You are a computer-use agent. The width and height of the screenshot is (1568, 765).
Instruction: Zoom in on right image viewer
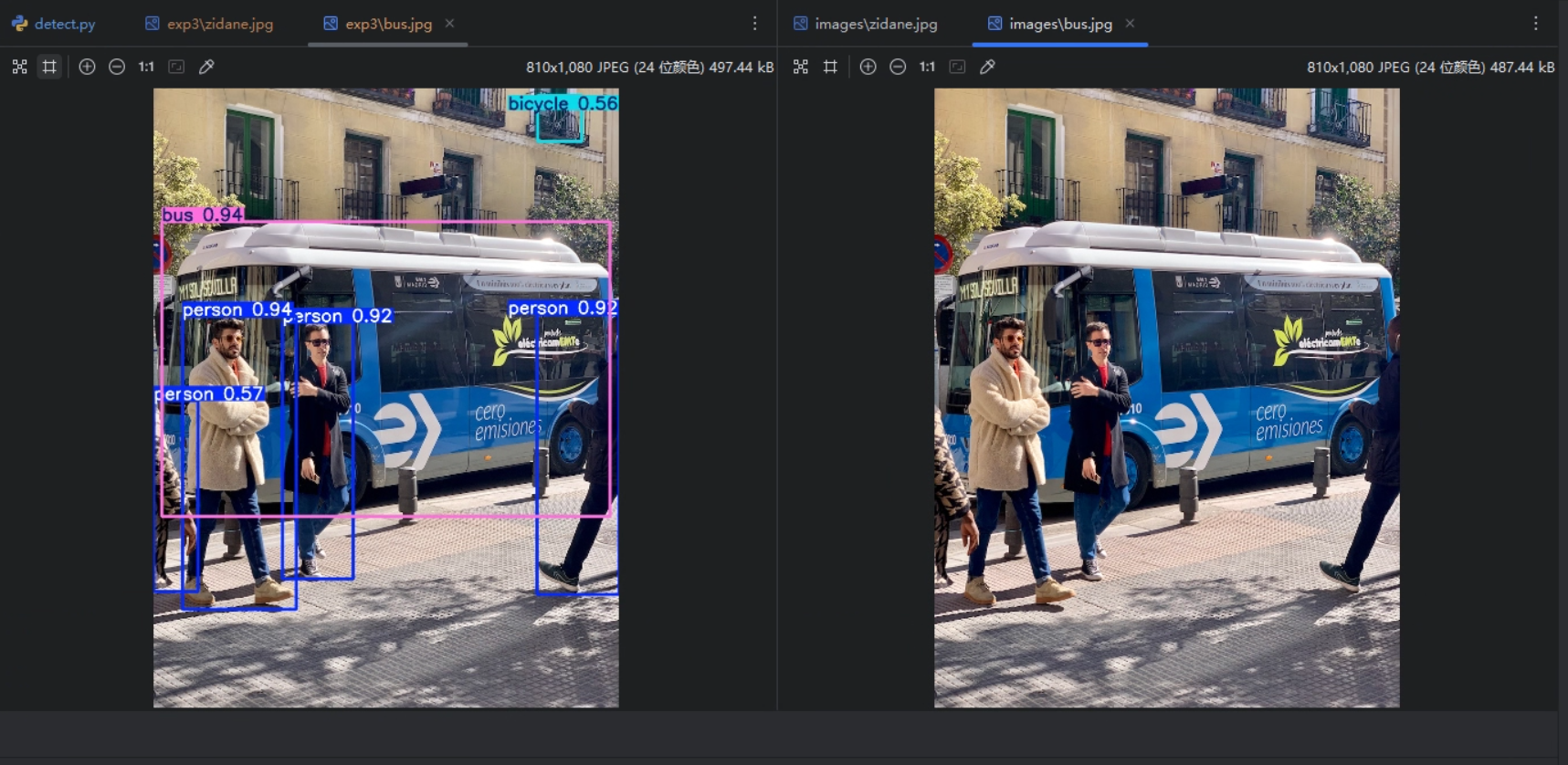[868, 67]
